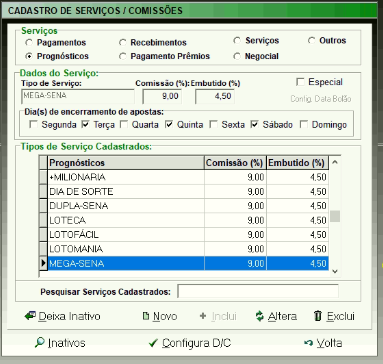
Task: Click the Deixa Inativo arrow icon
Action: (30, 316)
